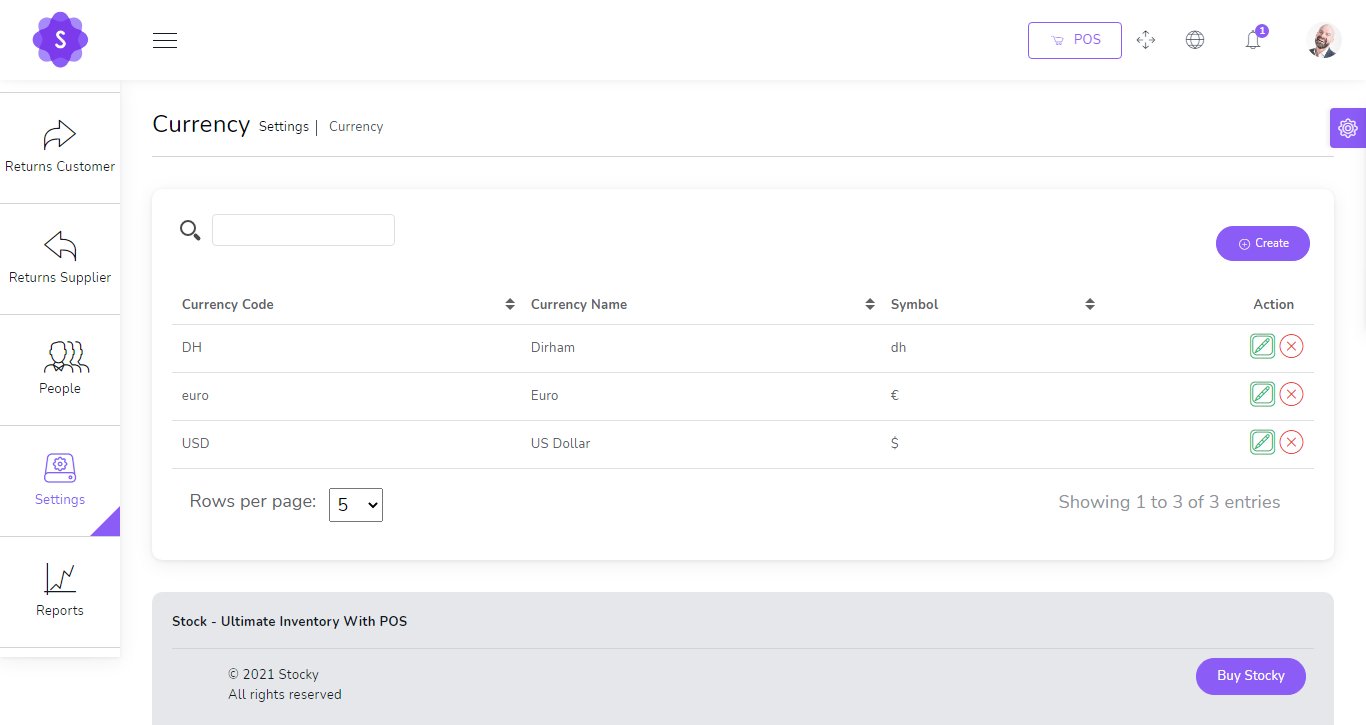
Task: Open the People sidebar menu
Action: 60,369
